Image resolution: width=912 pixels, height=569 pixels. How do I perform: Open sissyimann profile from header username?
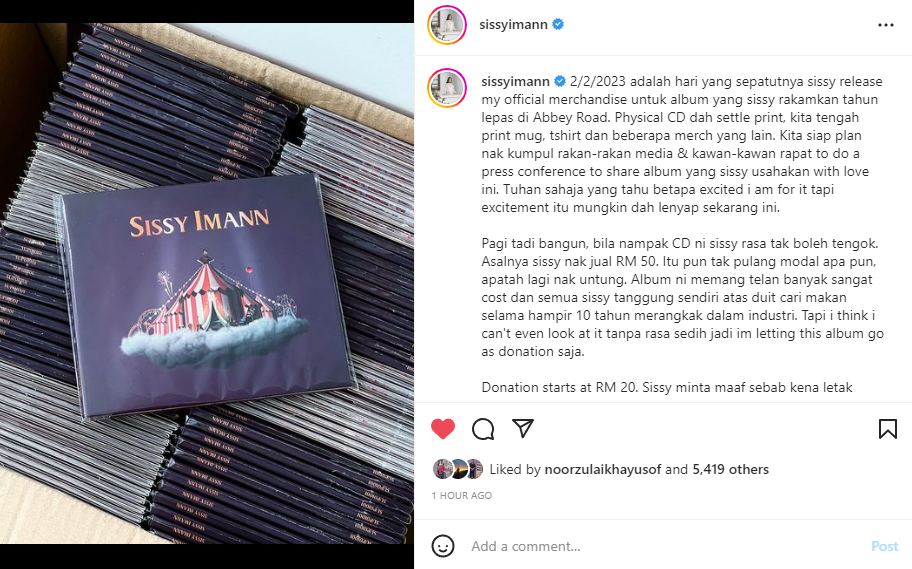click(513, 24)
